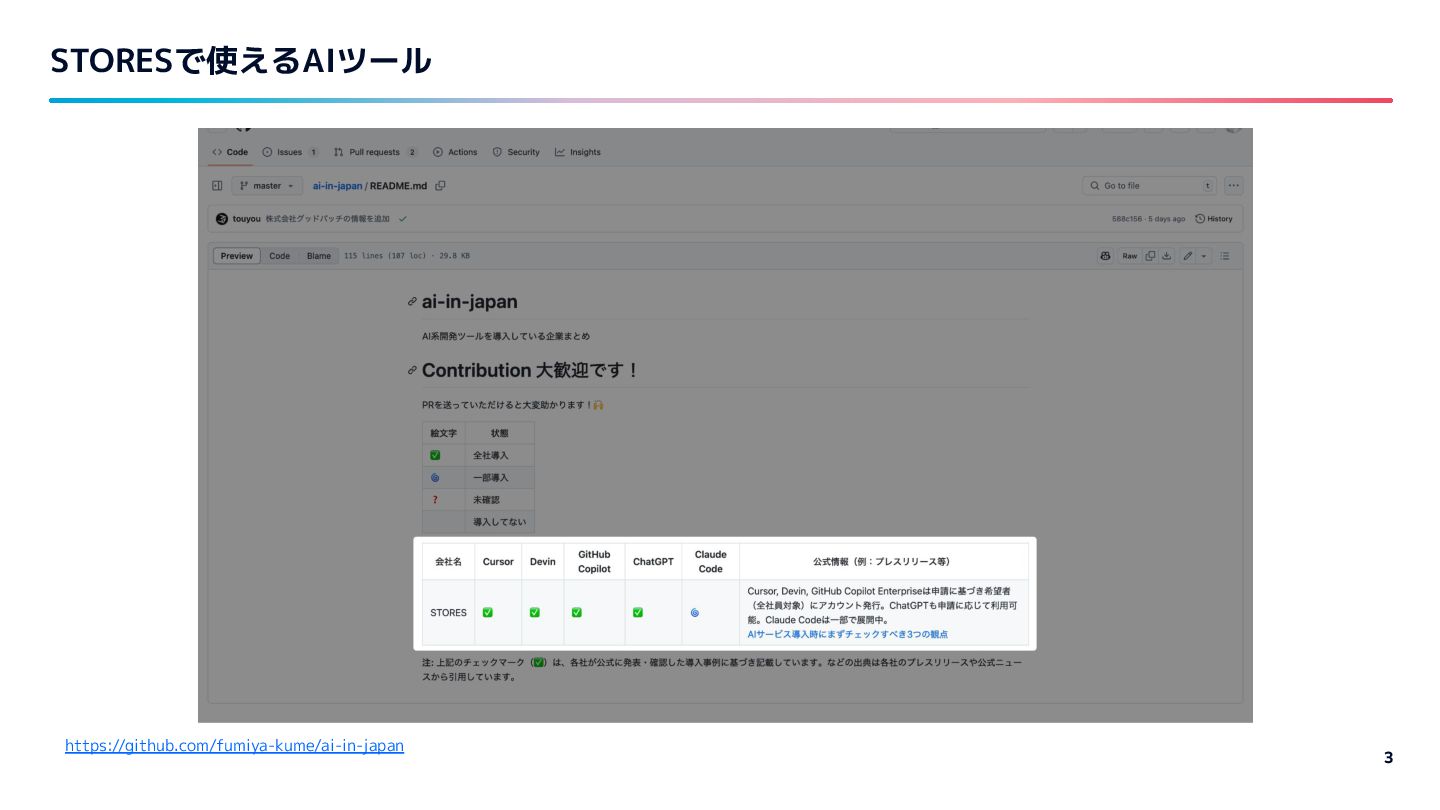The height and width of the screenshot is (810, 1440).
Task: Expand the edit options dropdown arrow
Action: tap(1204, 256)
